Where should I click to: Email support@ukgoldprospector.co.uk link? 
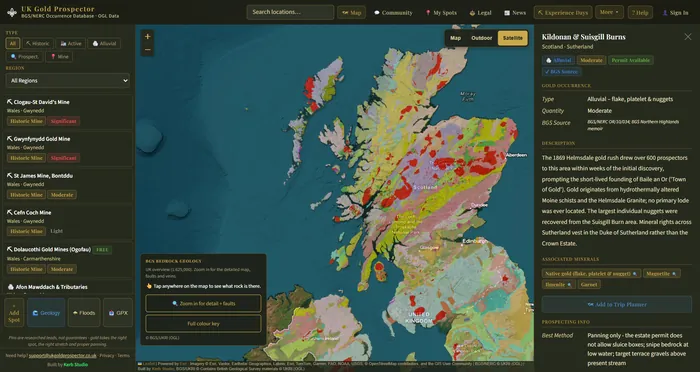coord(62,355)
